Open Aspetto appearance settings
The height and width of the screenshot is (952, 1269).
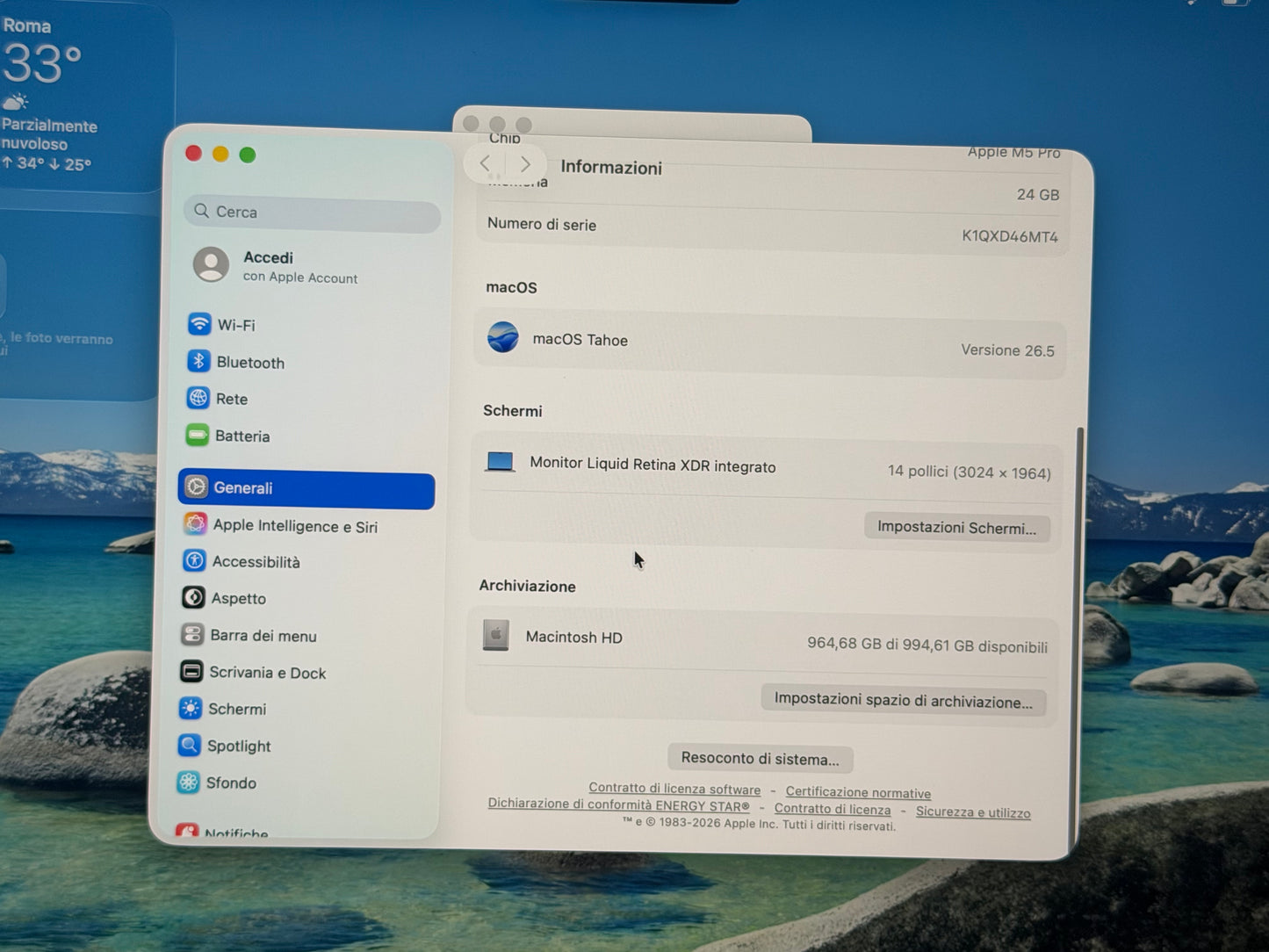point(224,598)
